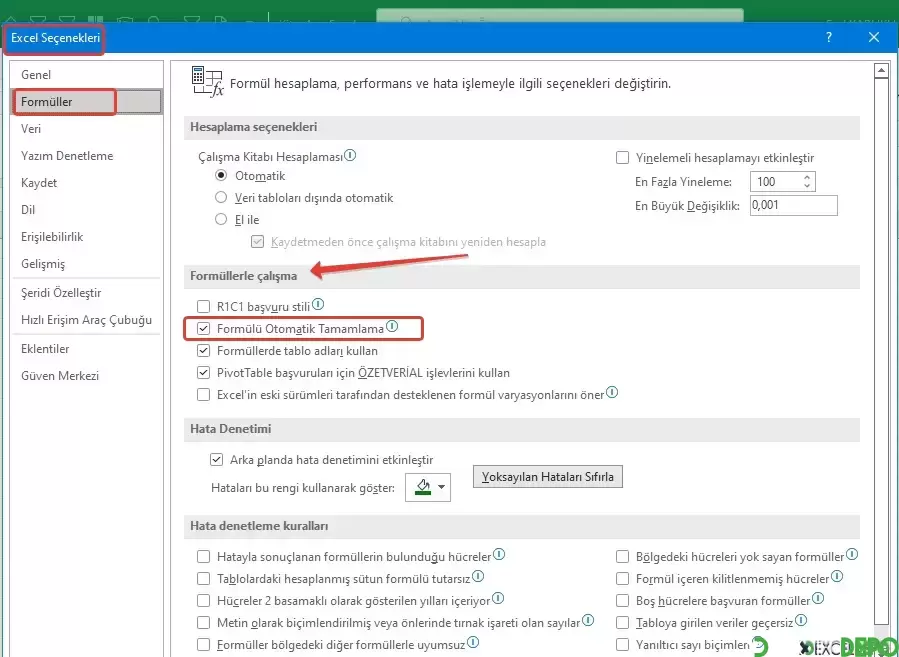Screen dimensions: 899x657
Task: Open the Eklentiler category
Action: (86, 348)
